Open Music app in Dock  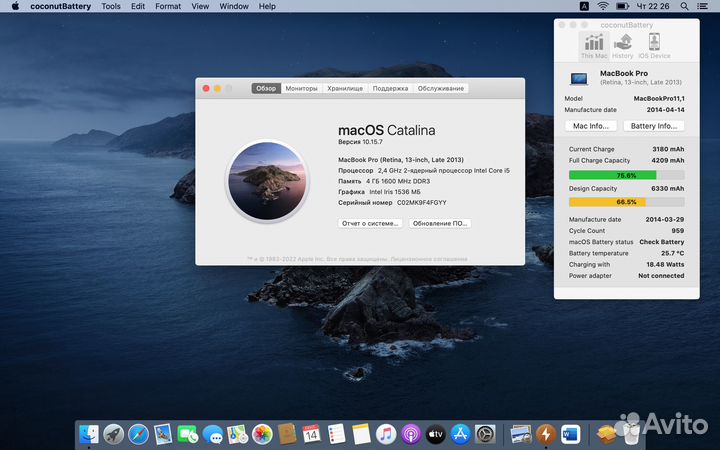pos(386,434)
